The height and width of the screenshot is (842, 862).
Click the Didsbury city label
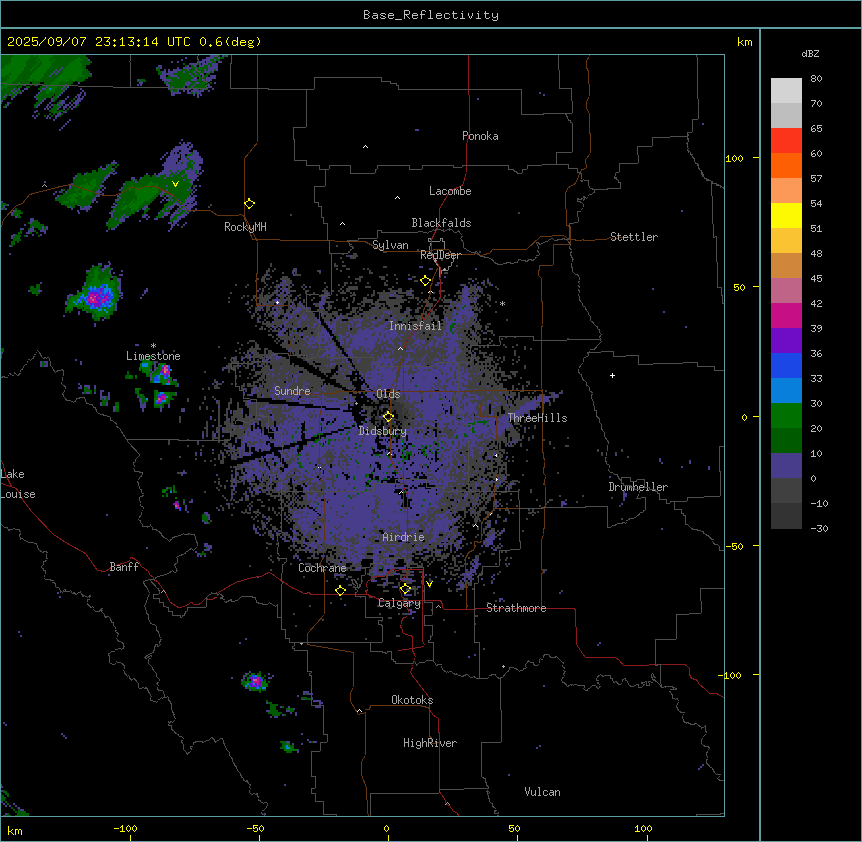click(x=383, y=431)
